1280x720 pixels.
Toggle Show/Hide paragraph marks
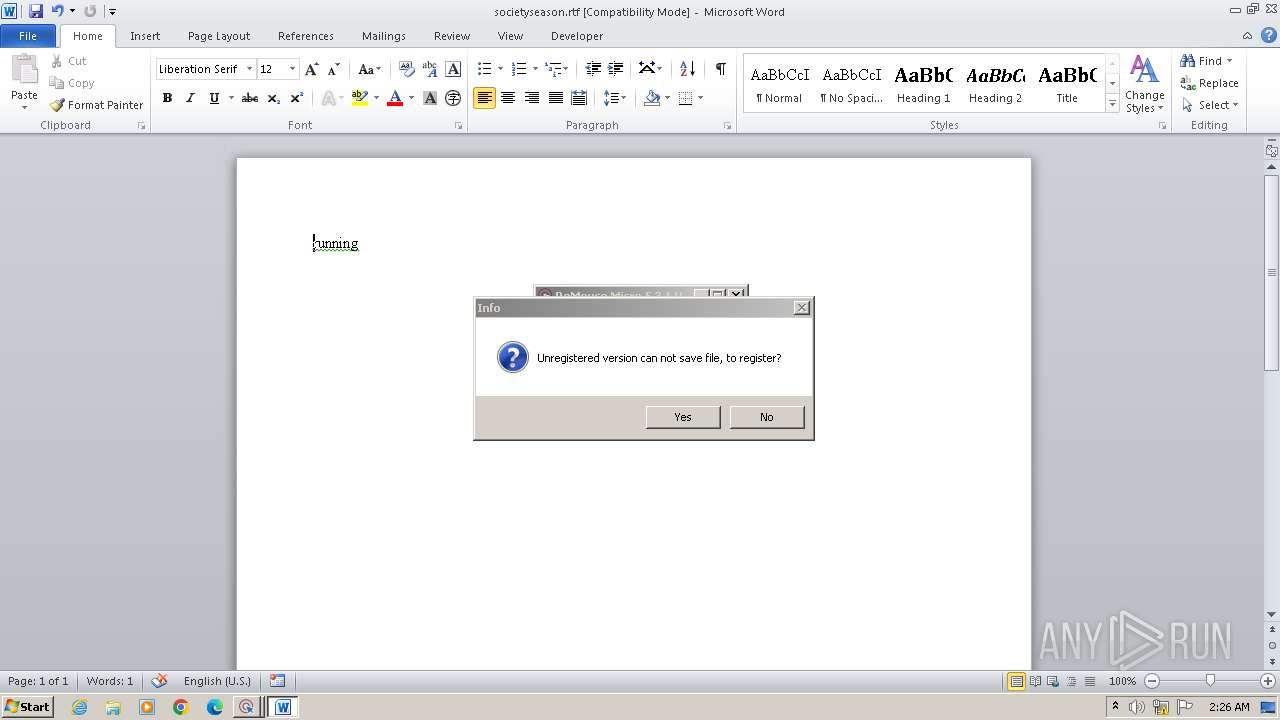[x=720, y=69]
